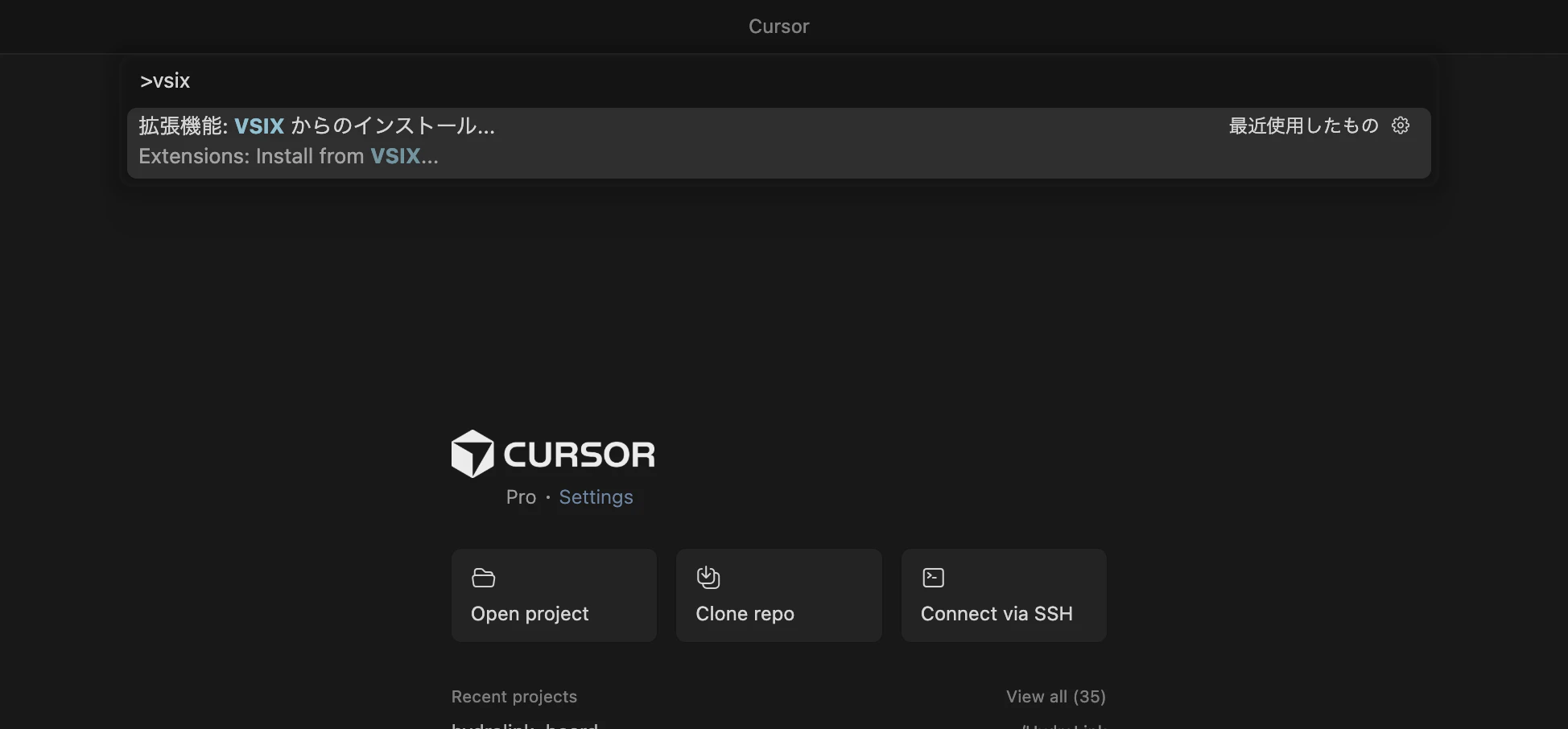Click the Cursor window title text
Image resolution: width=1568 pixels, height=729 pixels.
[x=778, y=27]
